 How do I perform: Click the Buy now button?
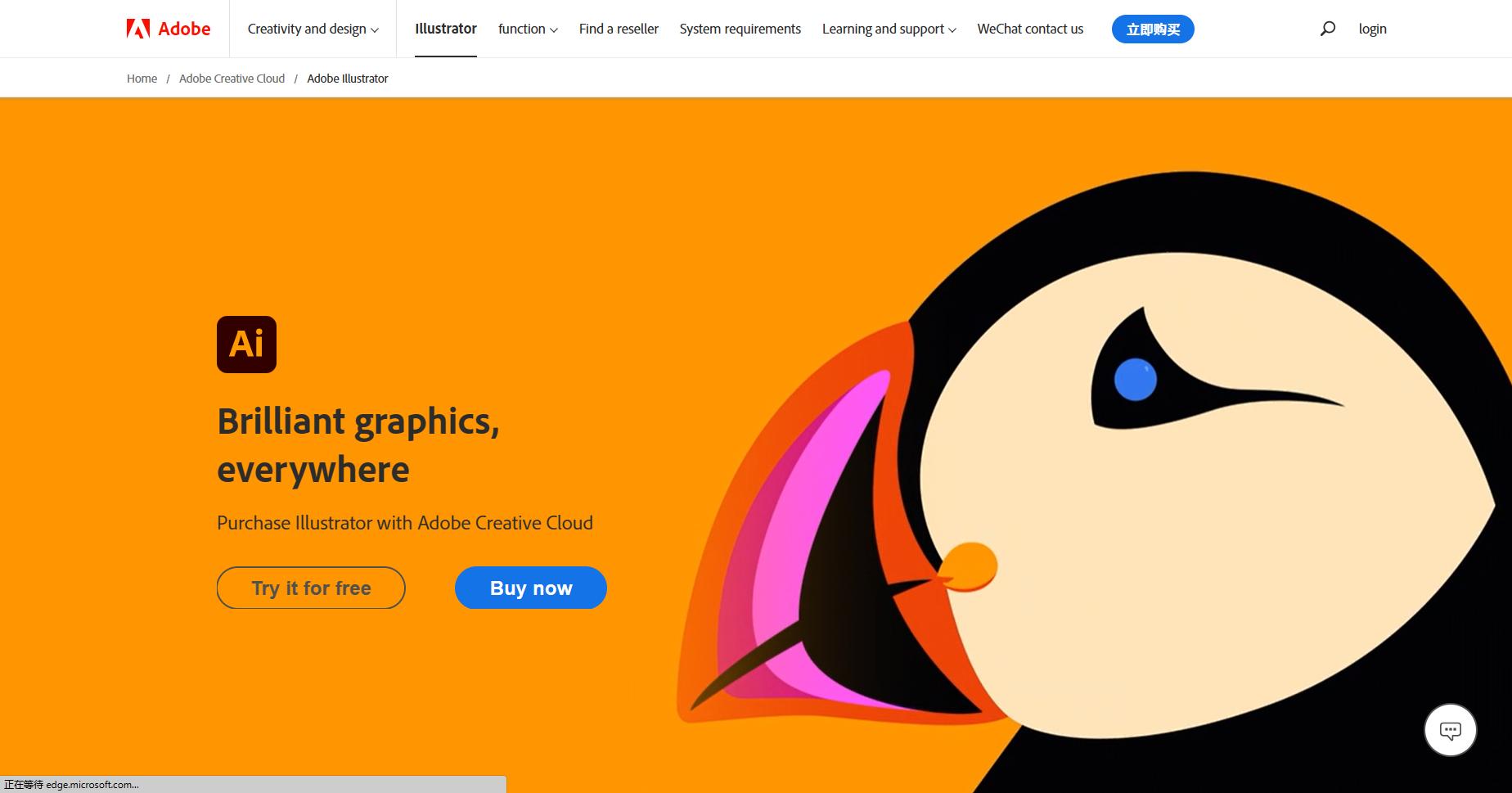point(531,588)
